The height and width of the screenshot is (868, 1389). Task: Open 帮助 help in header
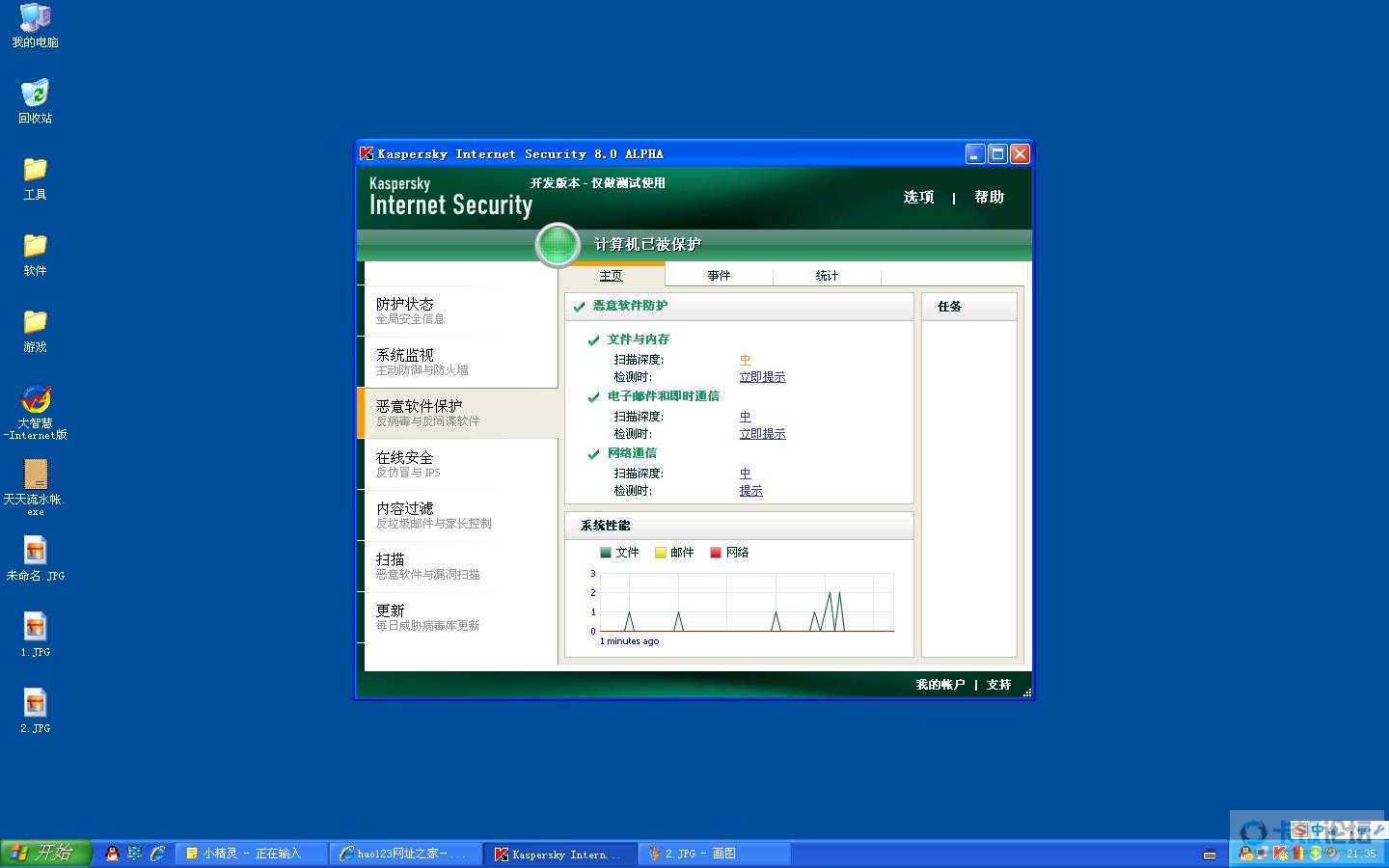(x=989, y=197)
